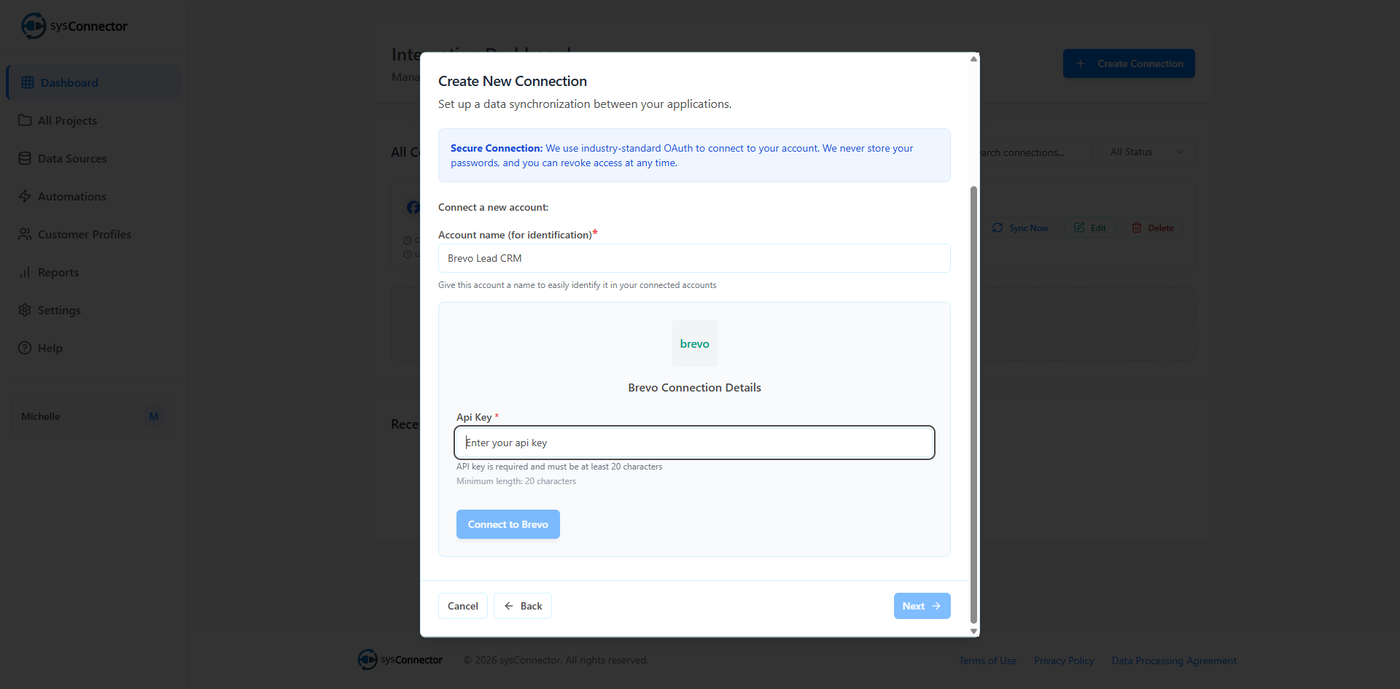Open Automations lightning icon

[x=25, y=197]
